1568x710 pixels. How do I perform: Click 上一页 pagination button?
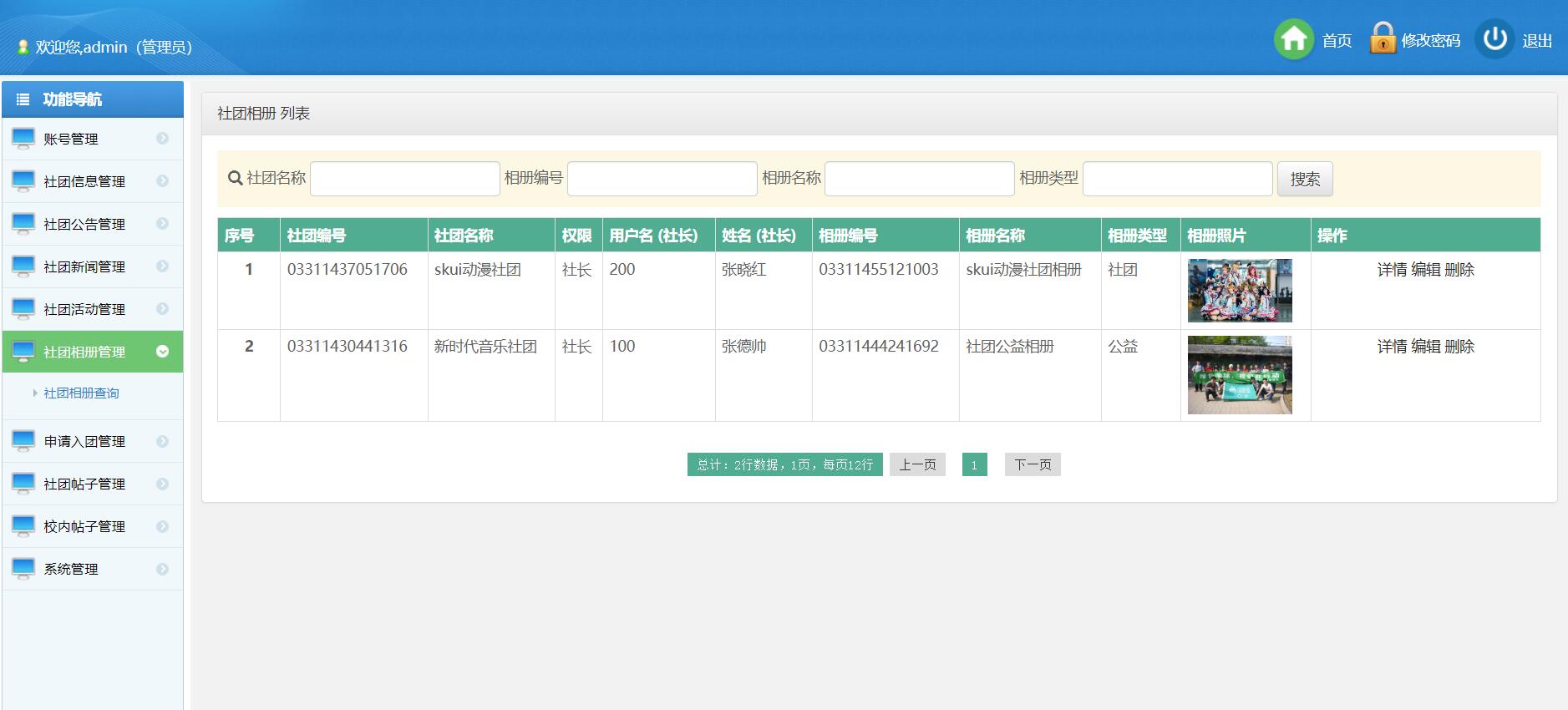pyautogui.click(x=917, y=464)
